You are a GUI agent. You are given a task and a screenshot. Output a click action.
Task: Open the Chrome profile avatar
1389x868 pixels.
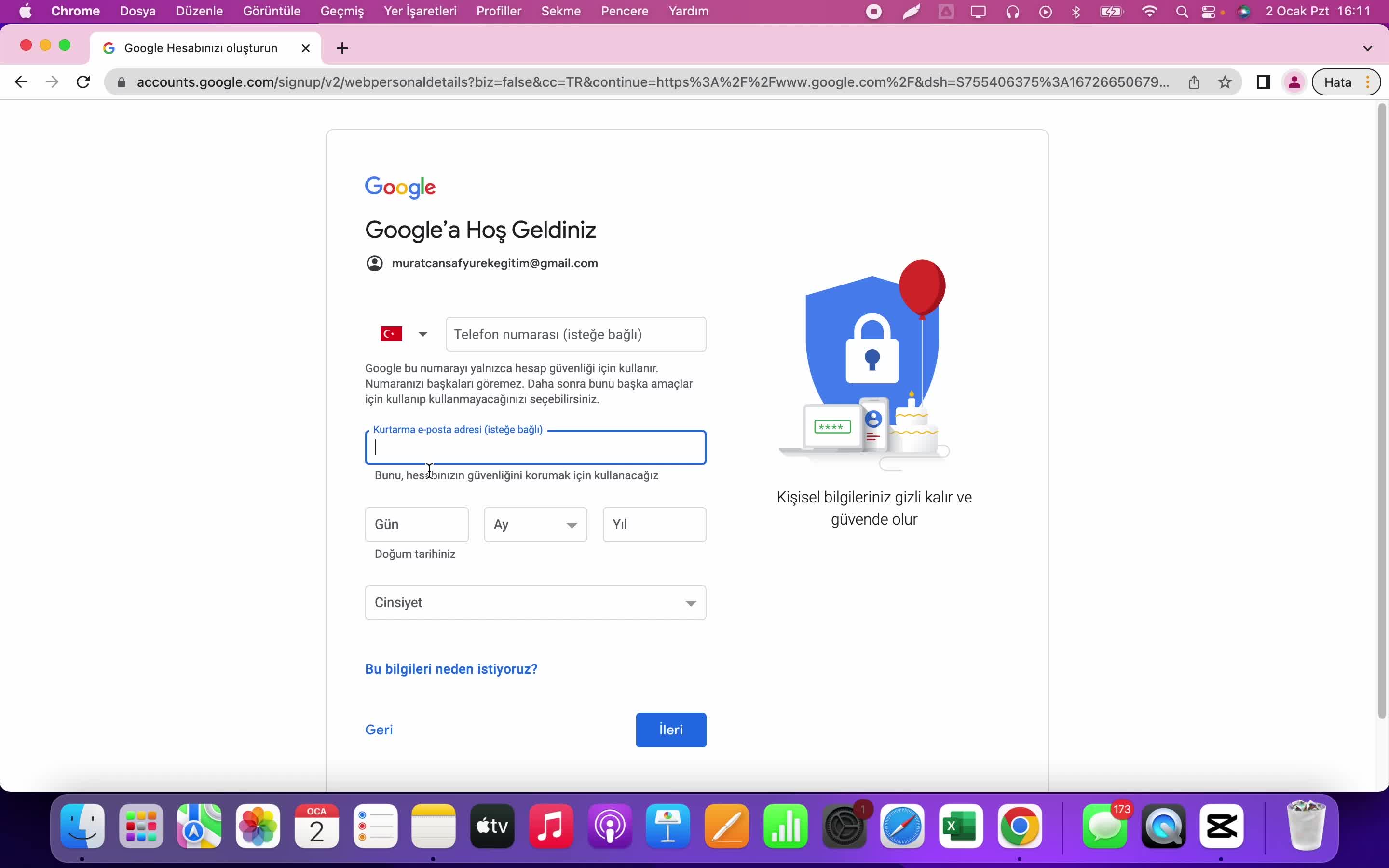click(1294, 82)
